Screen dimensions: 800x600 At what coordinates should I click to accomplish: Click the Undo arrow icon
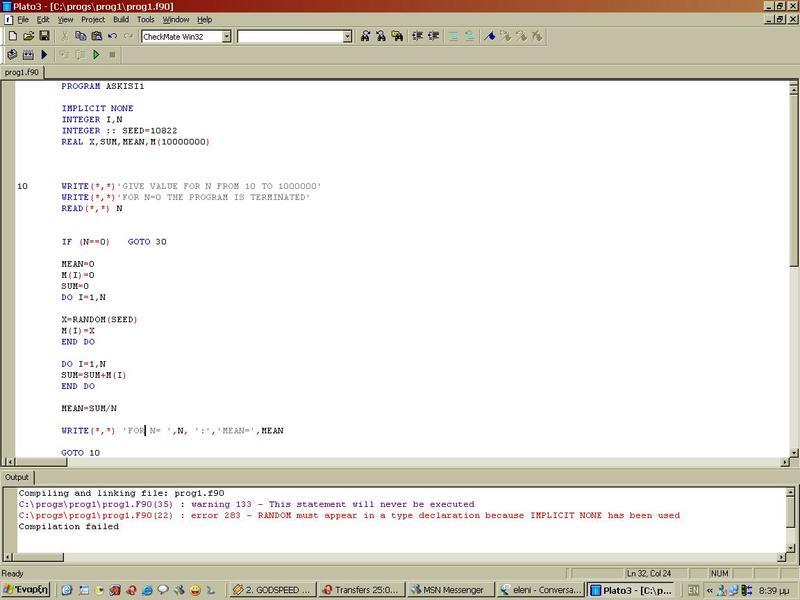[113, 36]
